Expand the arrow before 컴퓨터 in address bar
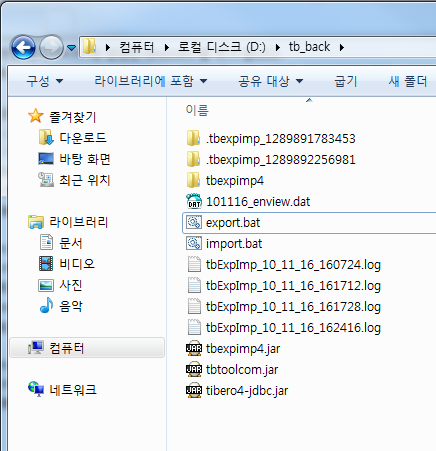The width and height of the screenshot is (436, 451). [108, 47]
